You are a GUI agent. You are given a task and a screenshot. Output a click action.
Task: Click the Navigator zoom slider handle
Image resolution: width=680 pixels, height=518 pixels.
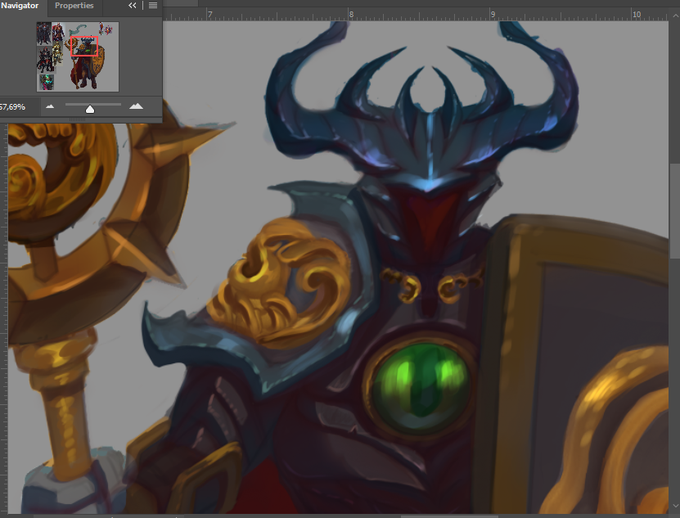90,109
